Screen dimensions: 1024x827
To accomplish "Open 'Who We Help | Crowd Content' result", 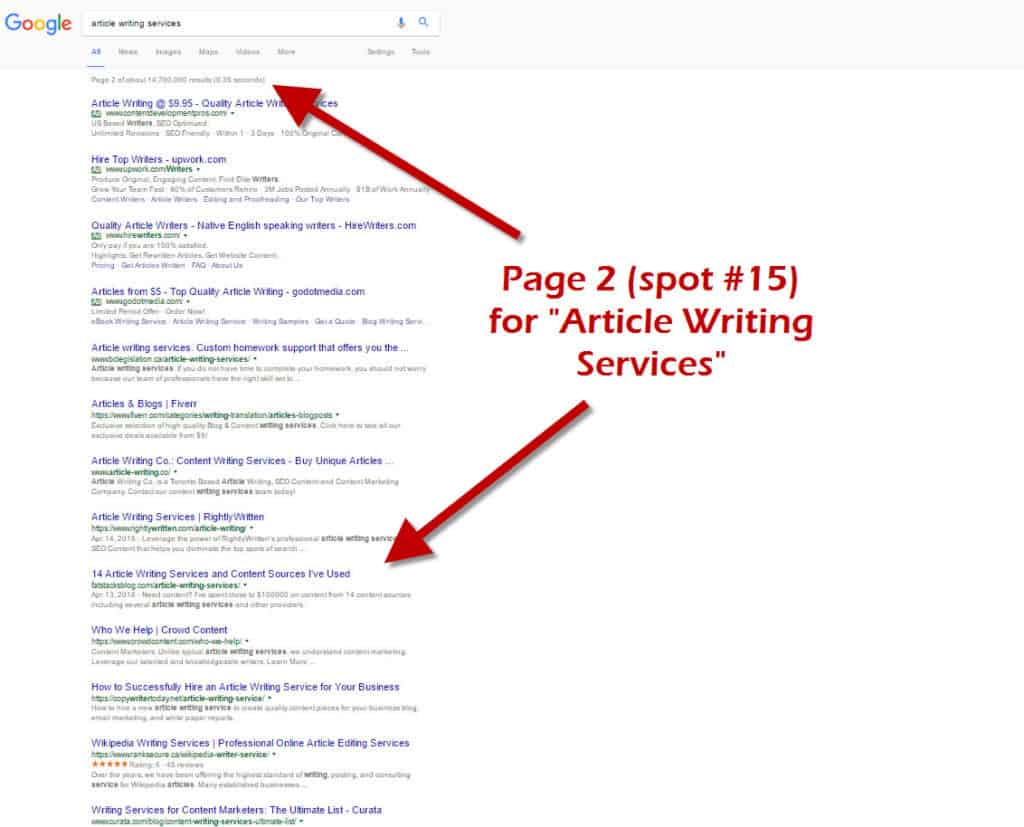I will pos(159,630).
